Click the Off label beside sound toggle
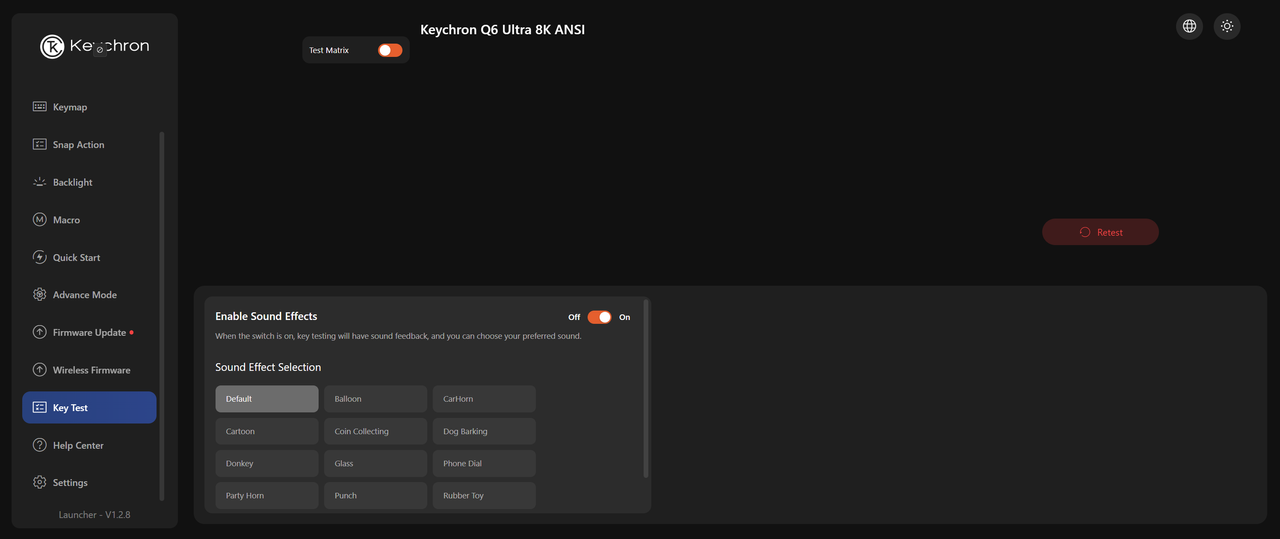The height and width of the screenshot is (539, 1280). coord(574,317)
